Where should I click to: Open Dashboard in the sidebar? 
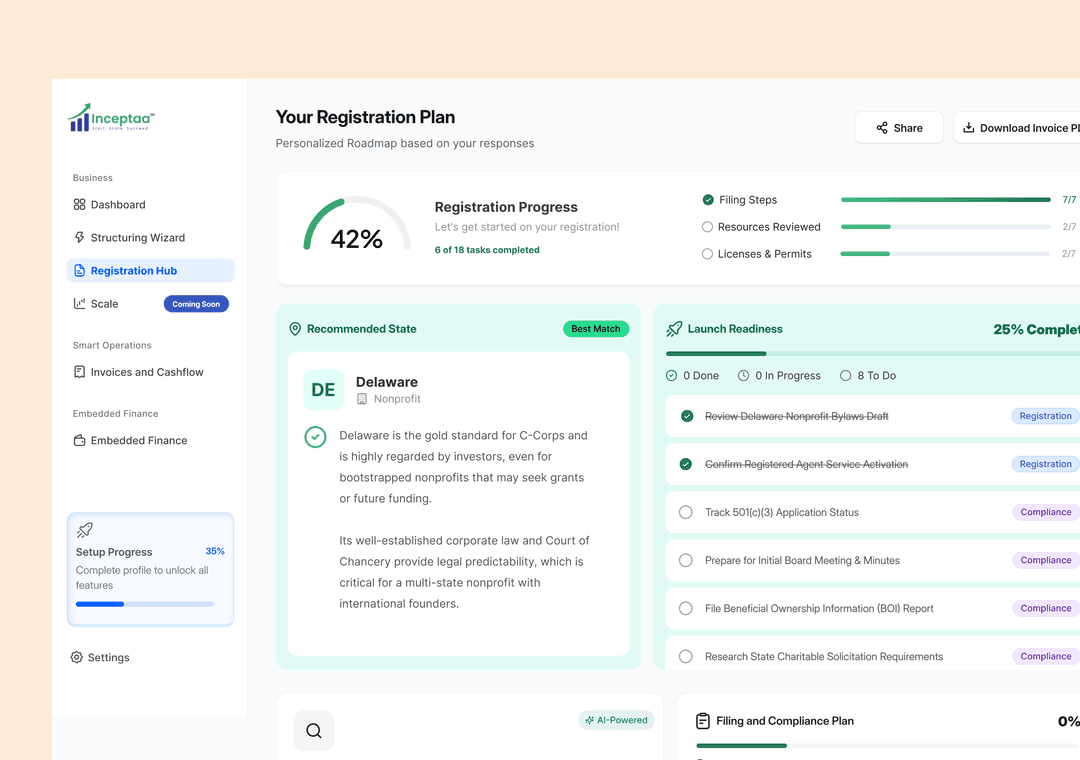(150, 205)
